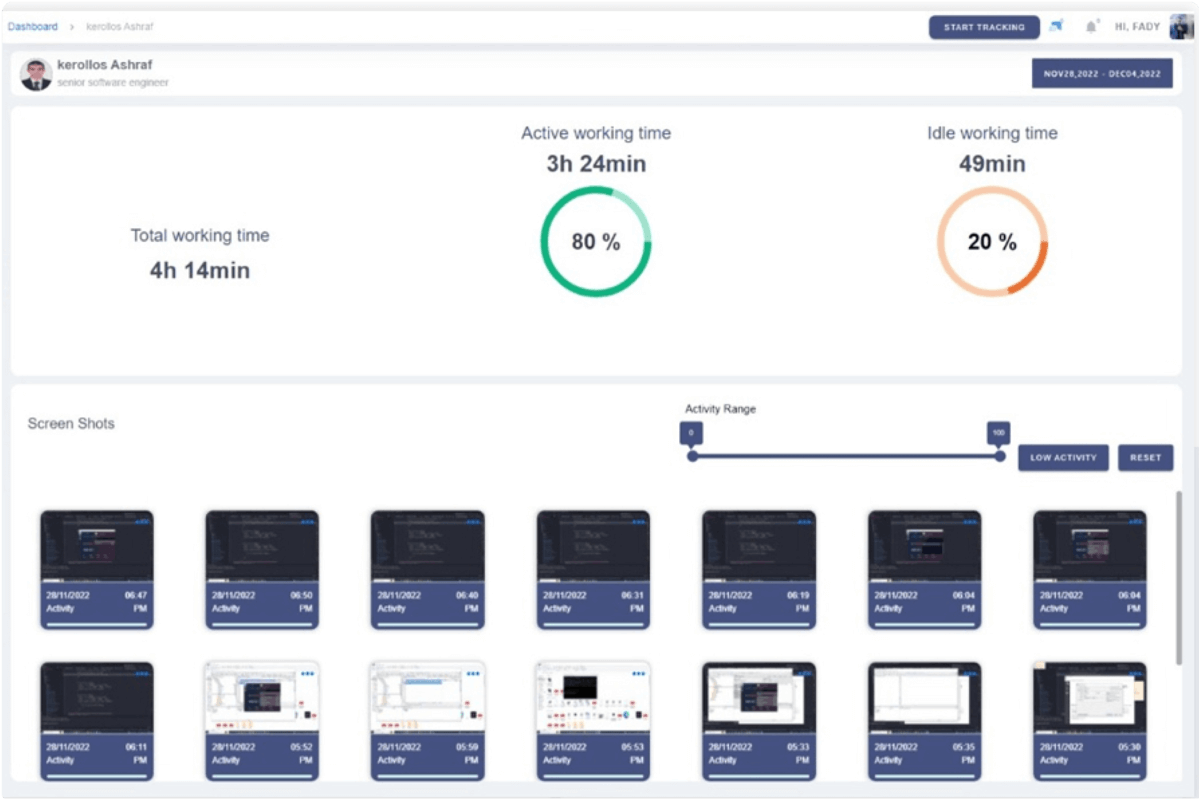1199x803 pixels.
Task: Open three-dot menu on 05:52 PM screenshot
Action: pos(307,674)
